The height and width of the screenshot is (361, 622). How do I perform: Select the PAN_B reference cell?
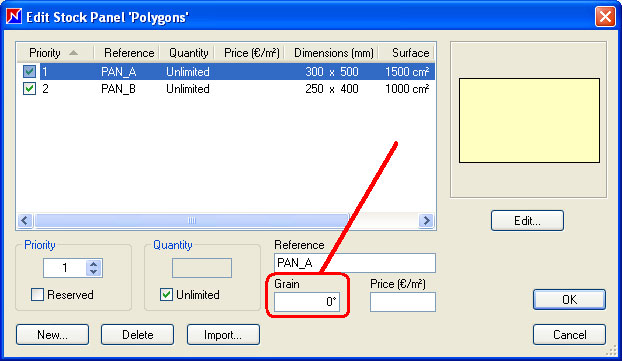point(118,89)
